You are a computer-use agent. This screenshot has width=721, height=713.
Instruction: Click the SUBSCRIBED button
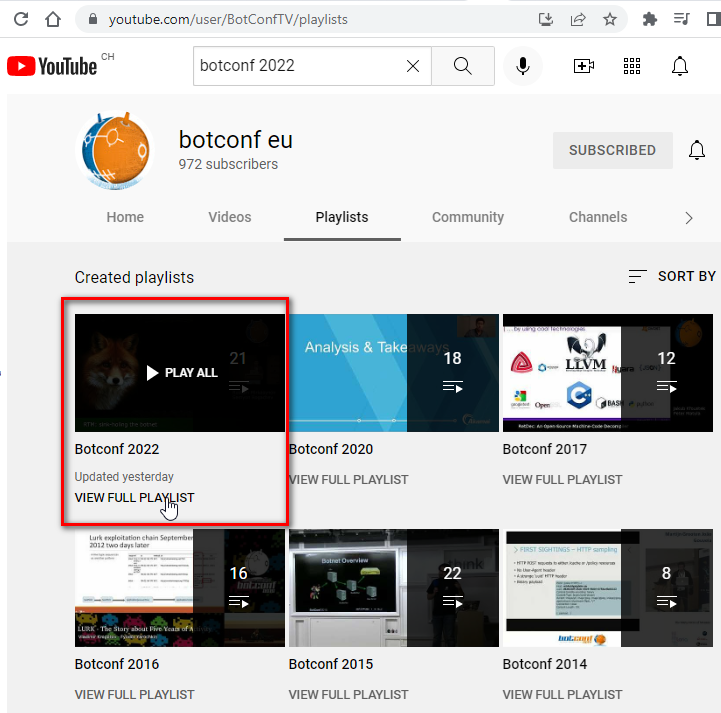click(612, 150)
